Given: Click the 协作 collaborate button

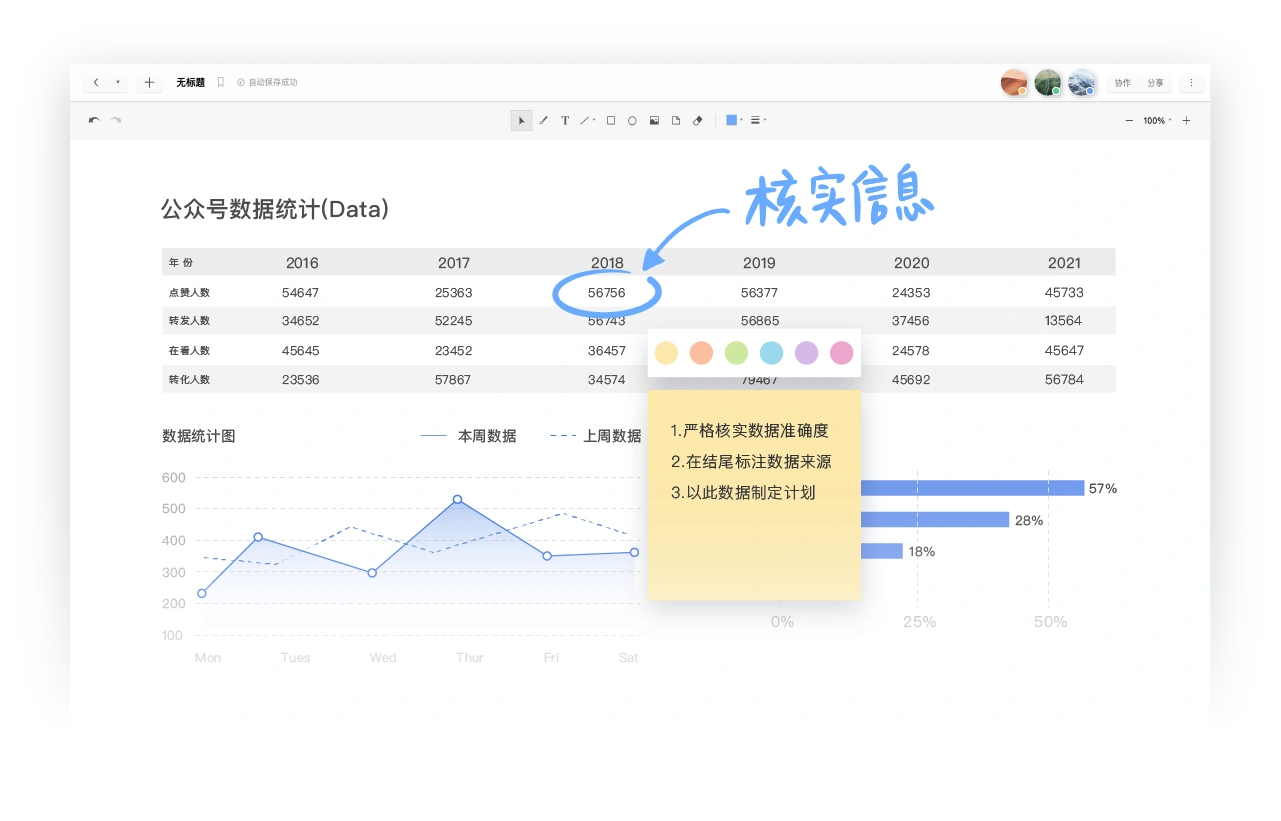Looking at the screenshot, I should coord(1123,83).
